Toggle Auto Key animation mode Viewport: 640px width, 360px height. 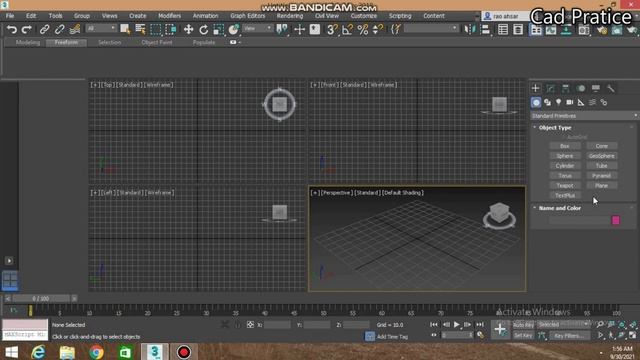[x=523, y=325]
